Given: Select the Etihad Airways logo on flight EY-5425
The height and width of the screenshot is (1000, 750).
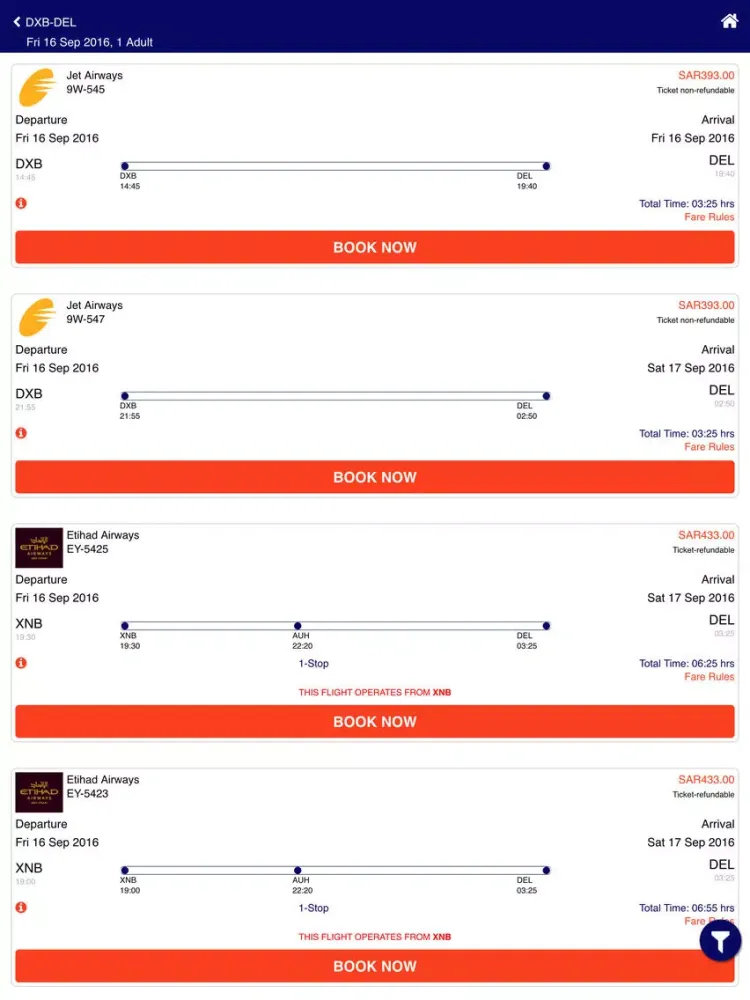Looking at the screenshot, I should click(38, 547).
